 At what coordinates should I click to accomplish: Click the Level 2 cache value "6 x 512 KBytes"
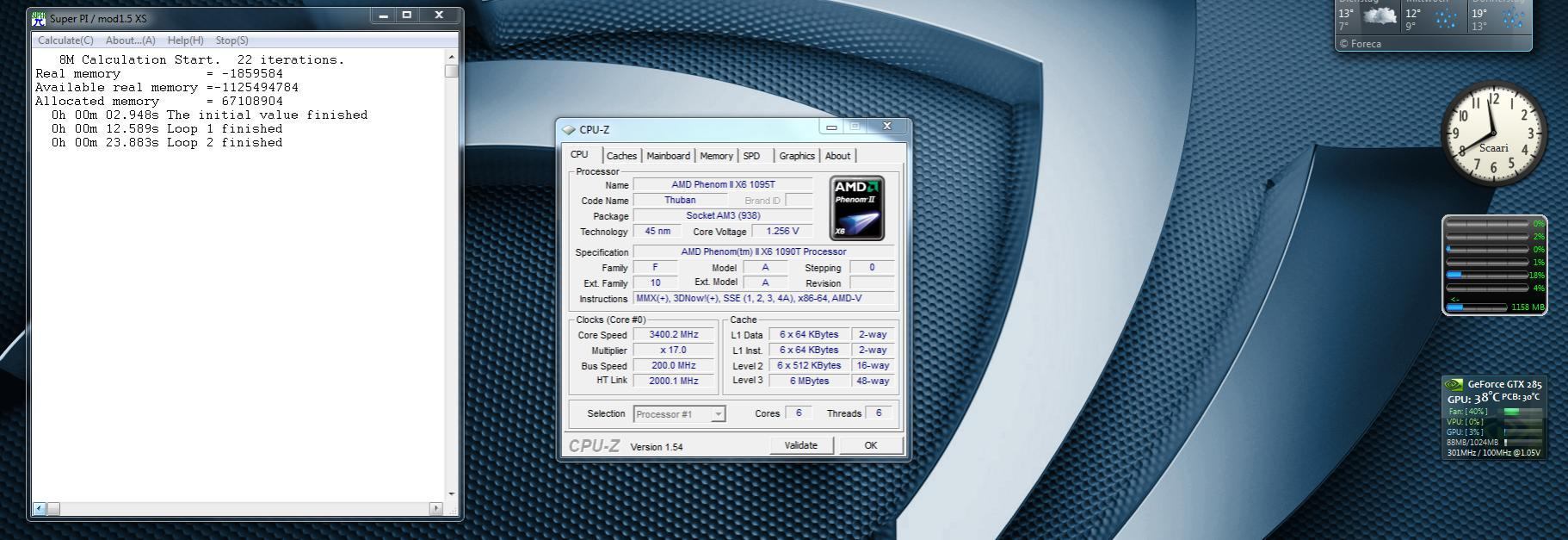pos(809,365)
